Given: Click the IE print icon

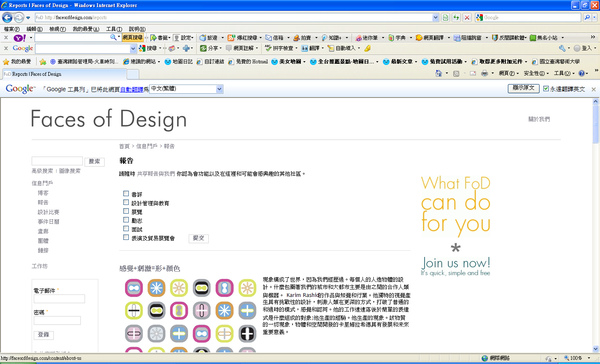Looking at the screenshot, I should click(484, 73).
